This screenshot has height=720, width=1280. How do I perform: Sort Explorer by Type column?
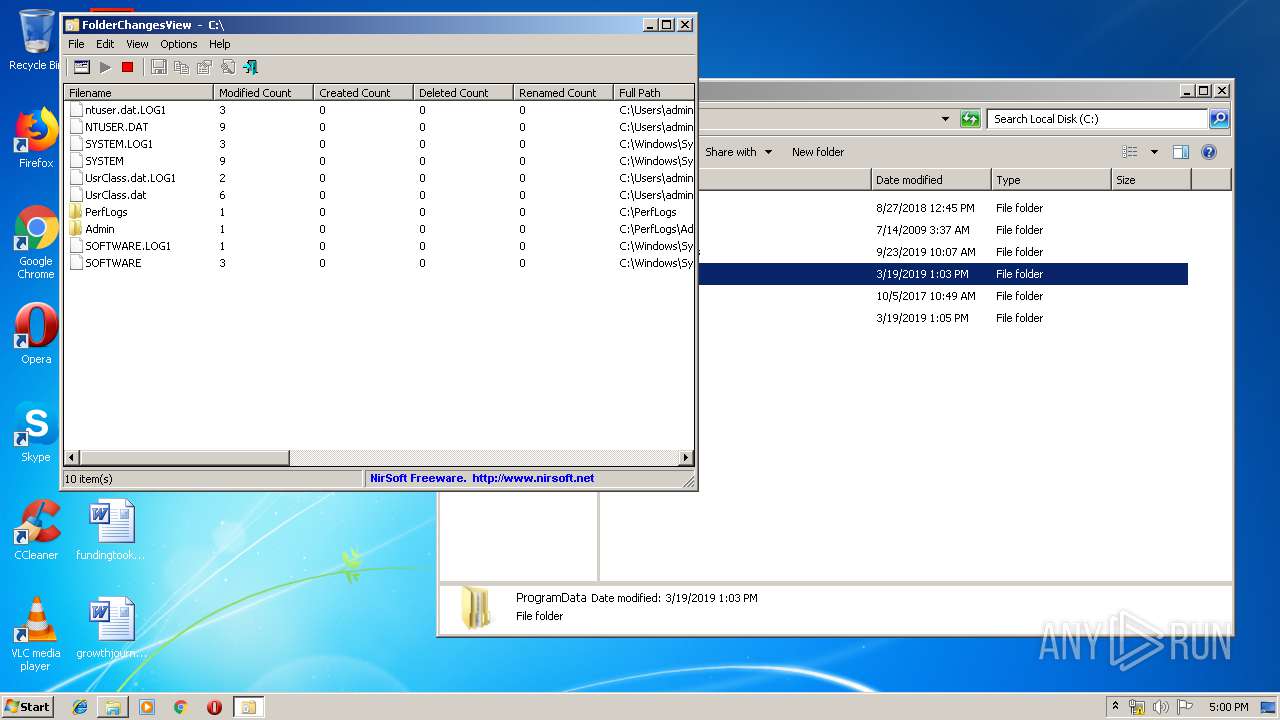(x=1051, y=180)
